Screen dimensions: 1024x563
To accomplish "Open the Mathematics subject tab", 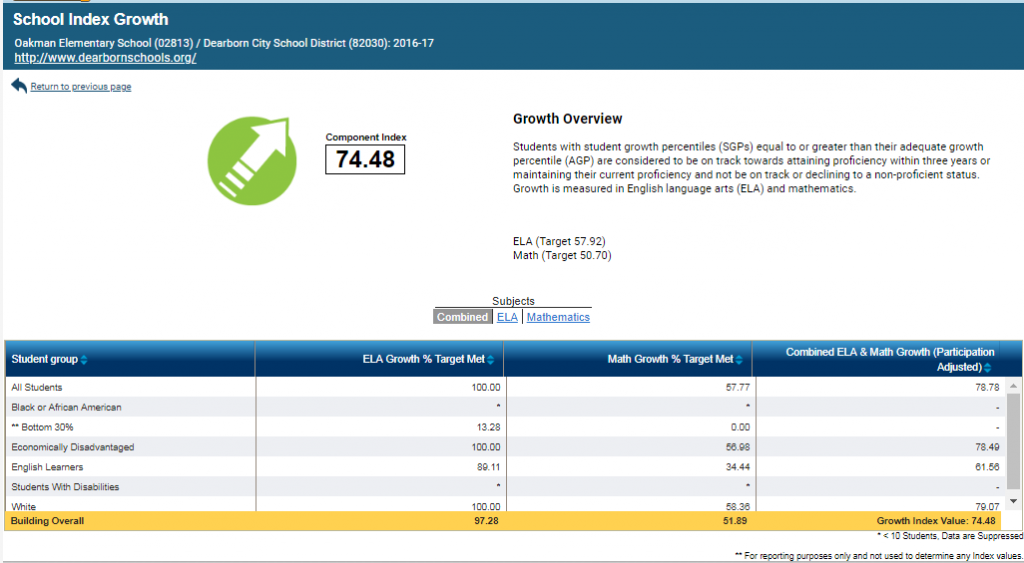I will click(558, 317).
